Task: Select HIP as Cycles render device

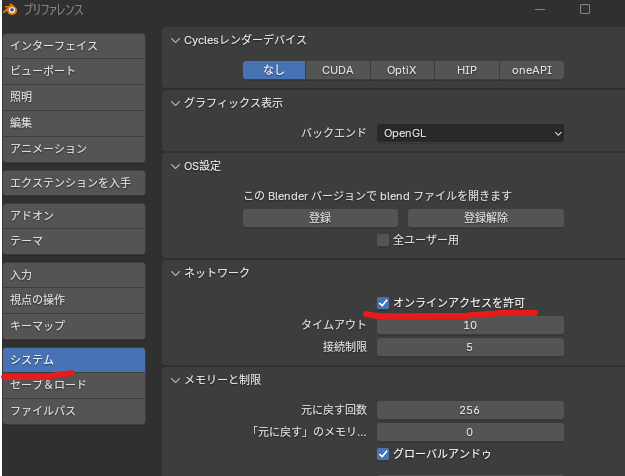Action: pyautogui.click(x=467, y=70)
